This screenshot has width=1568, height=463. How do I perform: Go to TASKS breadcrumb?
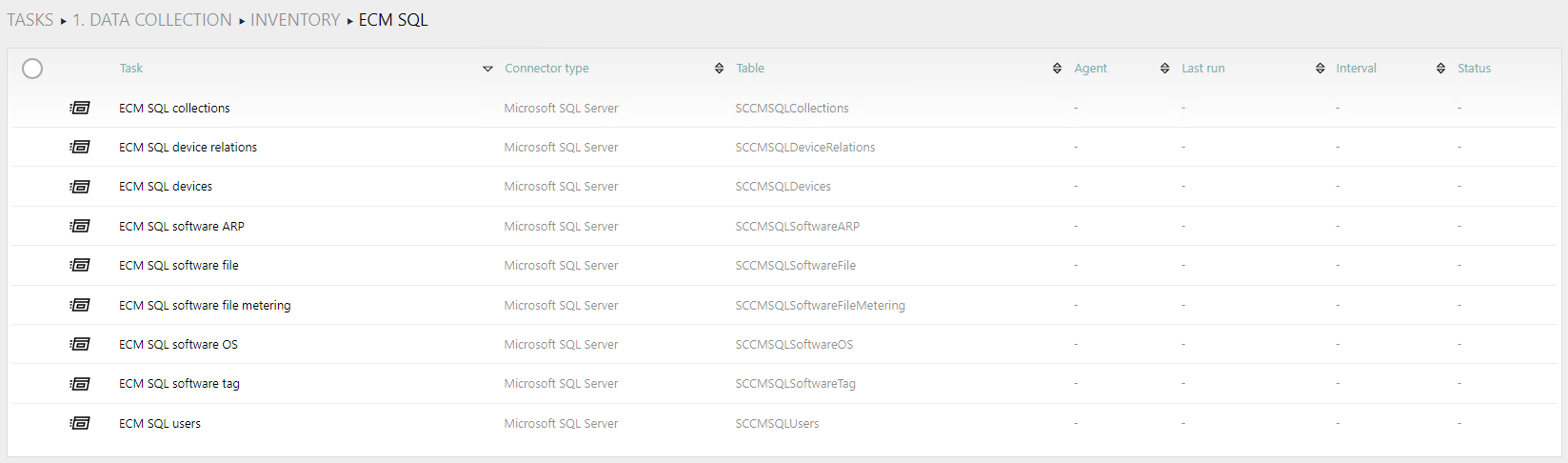(30, 20)
